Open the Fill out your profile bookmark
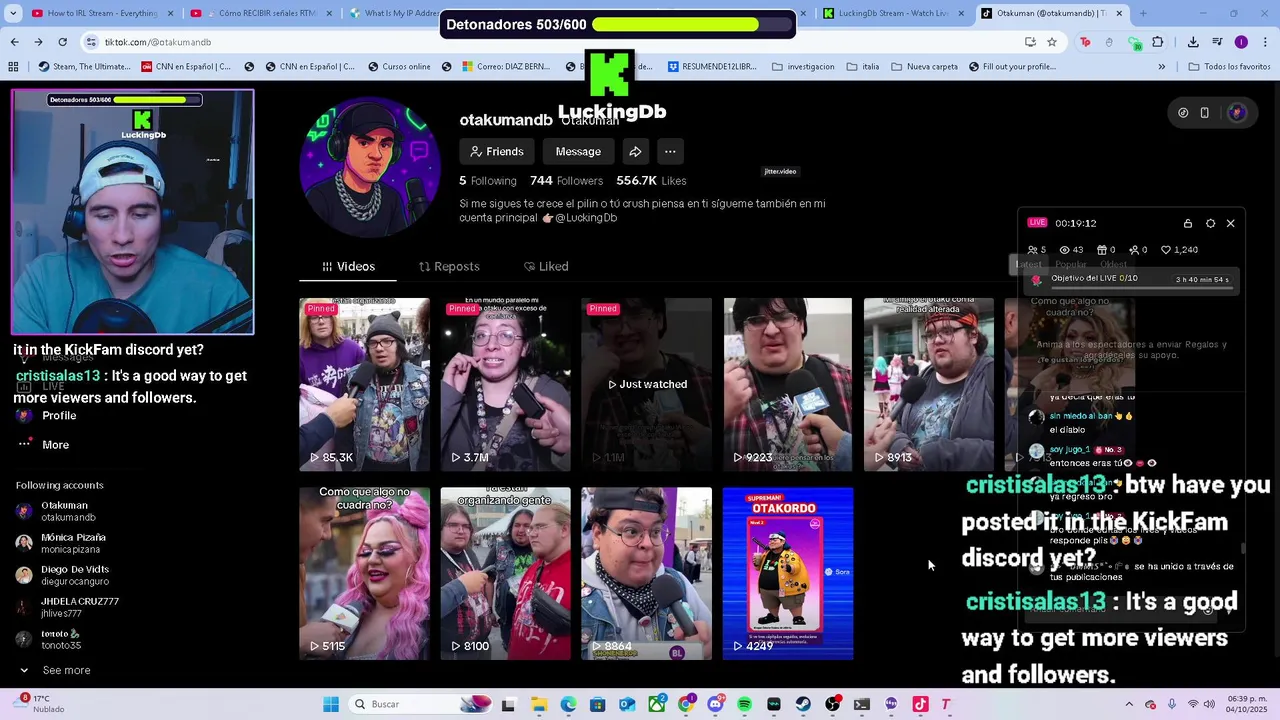The image size is (1280, 720). (1012, 67)
